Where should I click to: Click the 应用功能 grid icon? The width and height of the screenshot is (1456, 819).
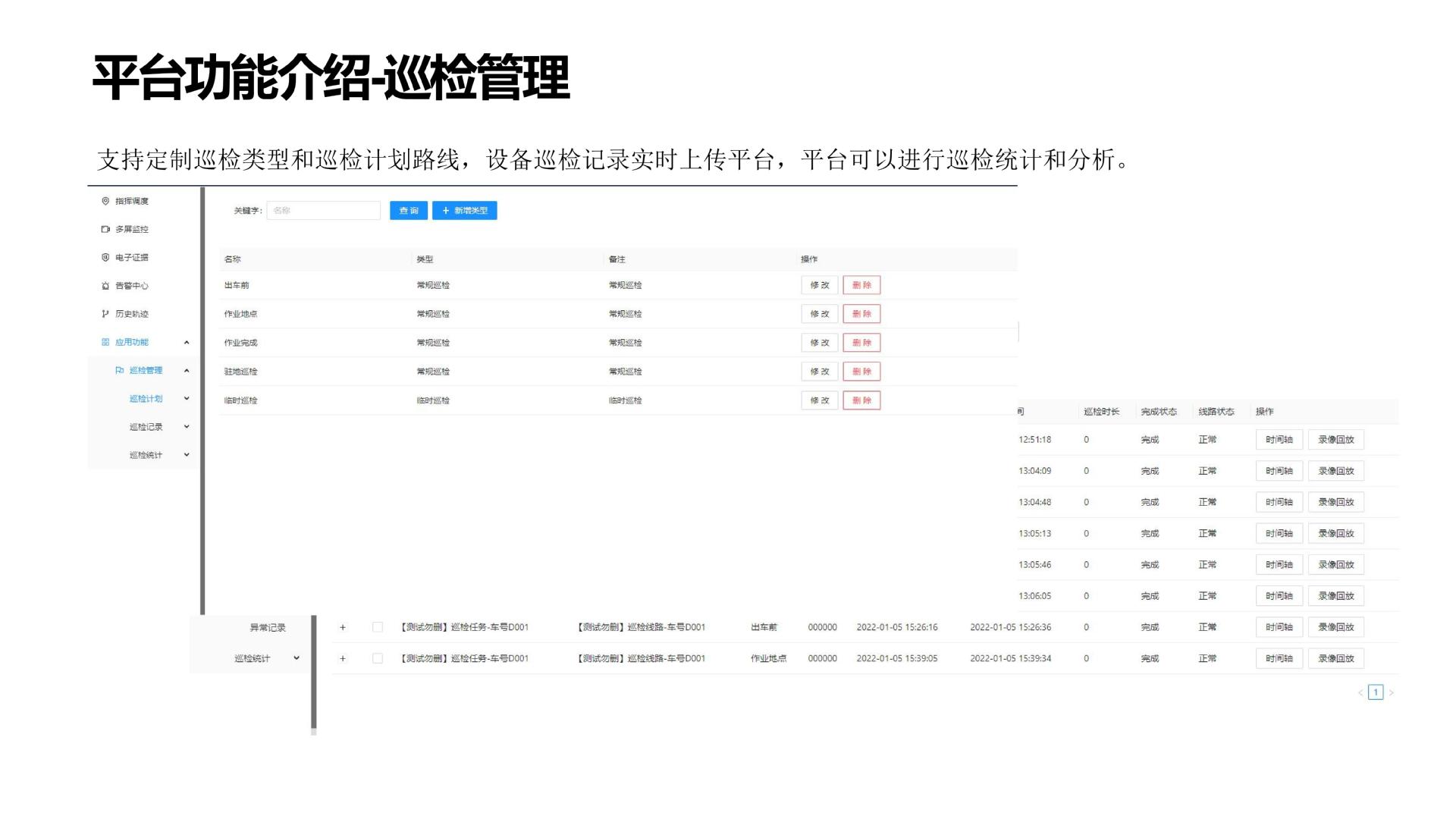[105, 341]
